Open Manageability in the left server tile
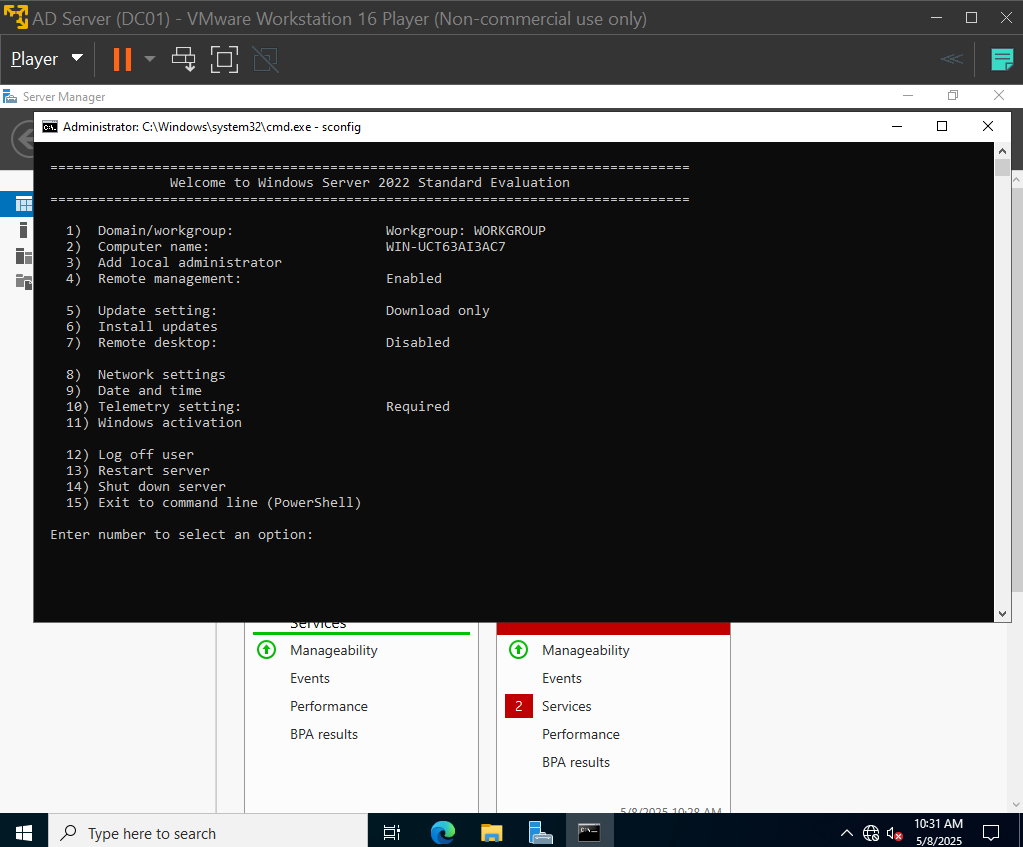 point(333,651)
